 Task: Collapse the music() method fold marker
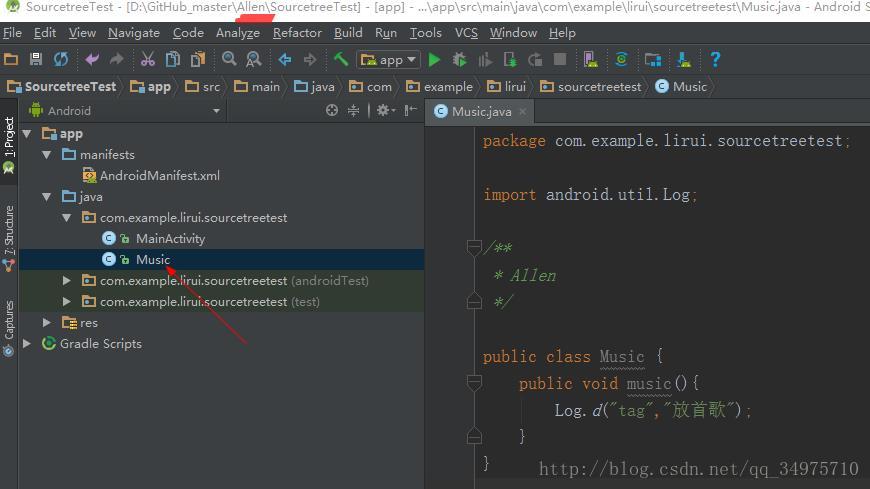pos(474,382)
